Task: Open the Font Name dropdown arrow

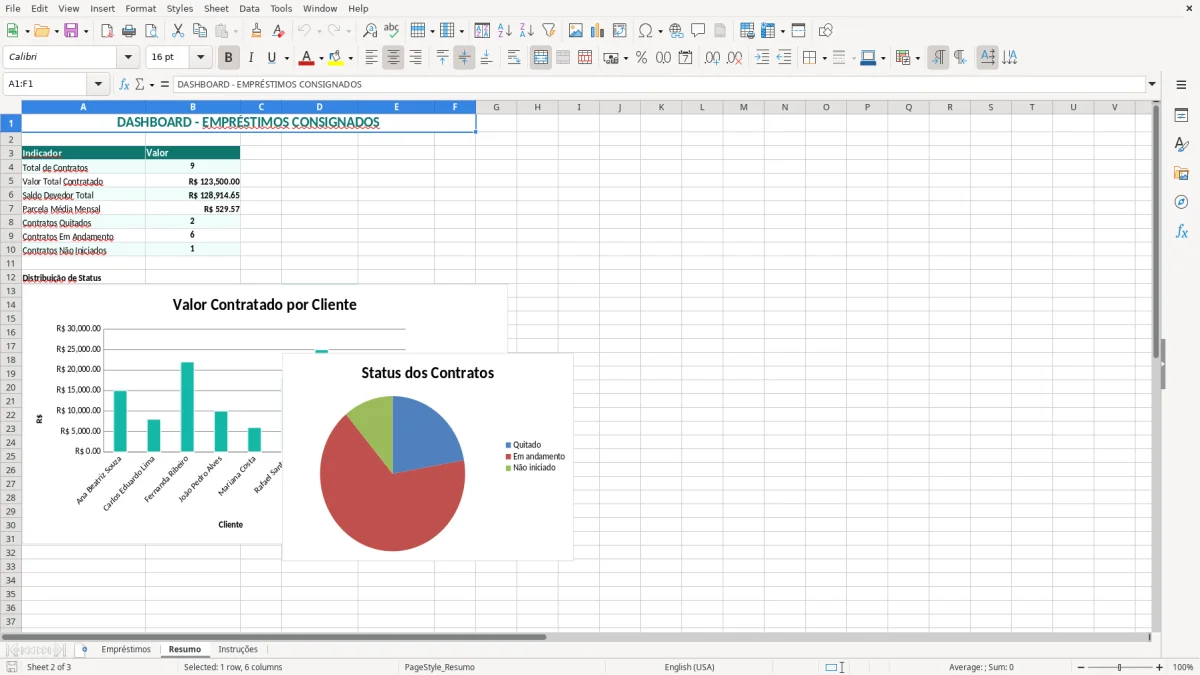Action: [128, 58]
